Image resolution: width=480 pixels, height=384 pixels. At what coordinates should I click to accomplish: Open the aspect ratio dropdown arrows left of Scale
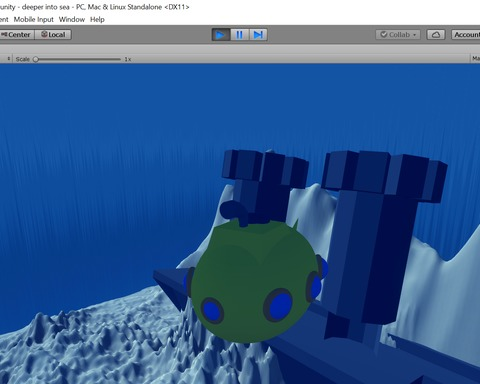click(x=9, y=59)
